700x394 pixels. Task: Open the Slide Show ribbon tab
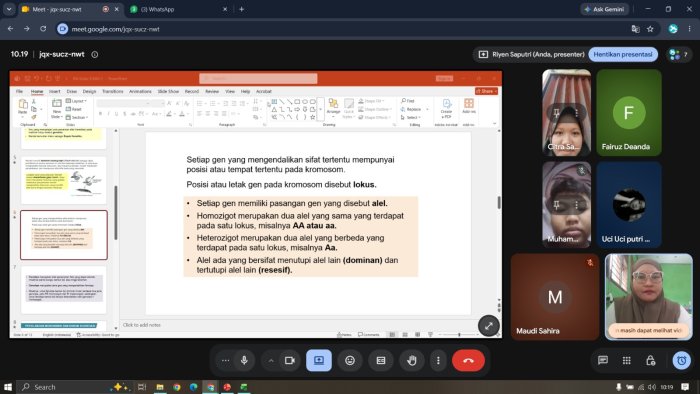point(168,91)
